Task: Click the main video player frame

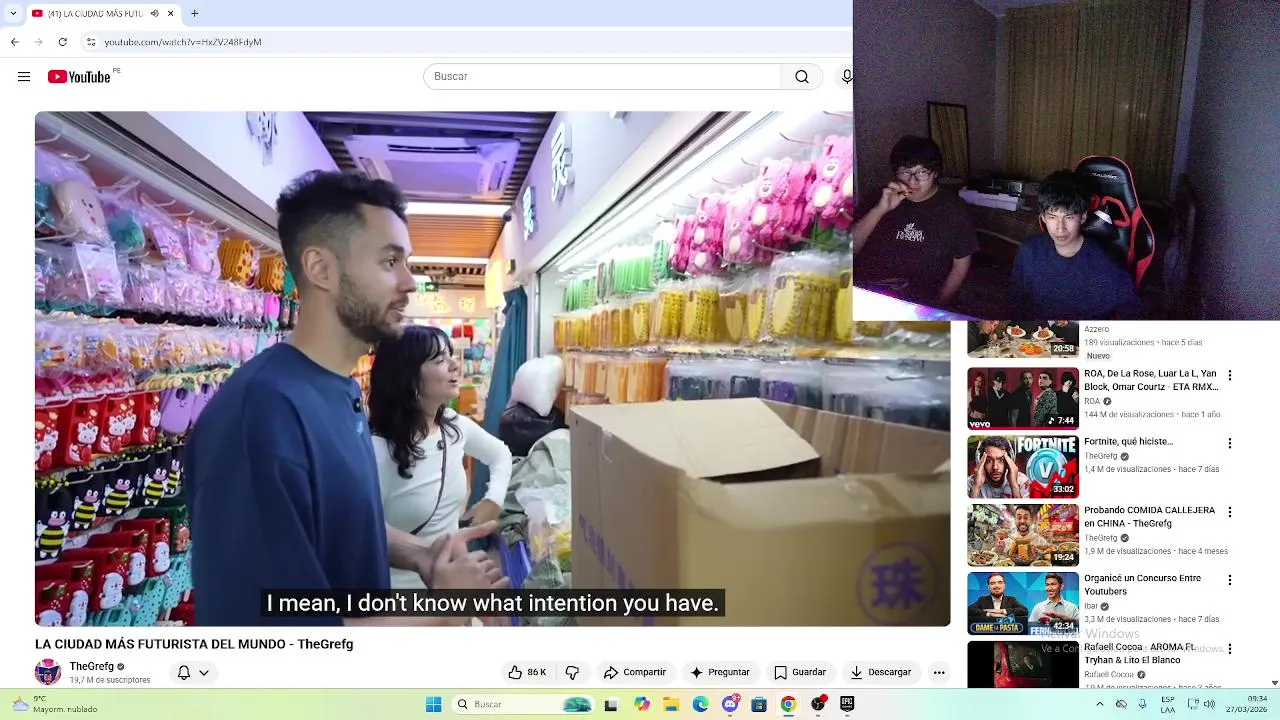Action: tap(492, 369)
